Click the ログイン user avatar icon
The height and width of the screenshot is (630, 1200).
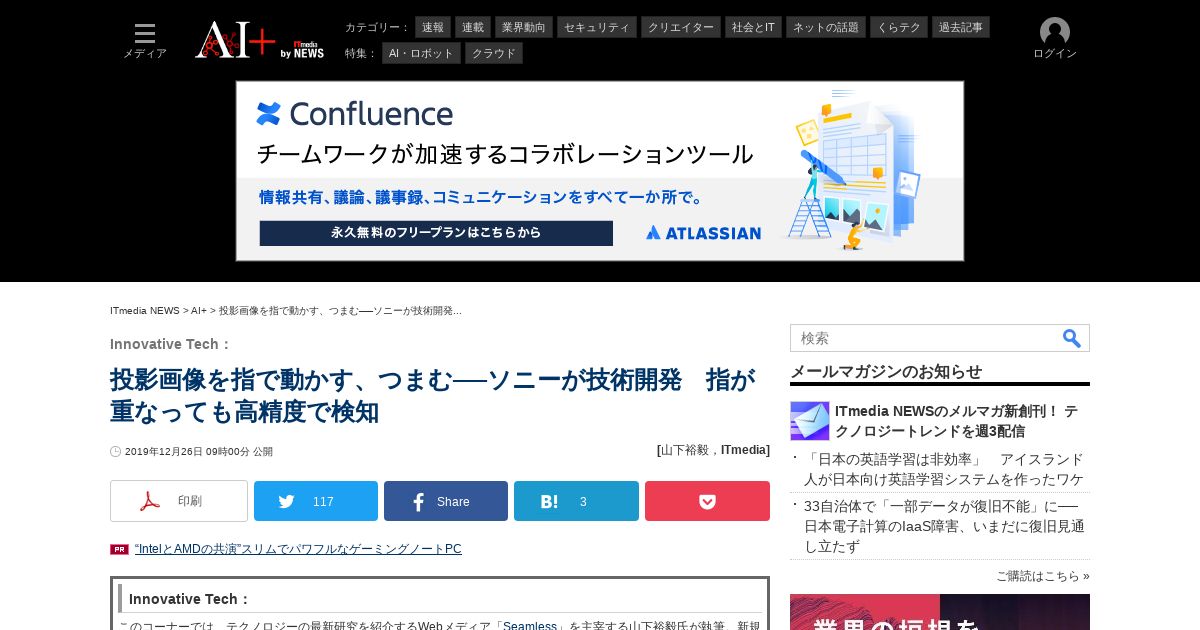tap(1055, 32)
